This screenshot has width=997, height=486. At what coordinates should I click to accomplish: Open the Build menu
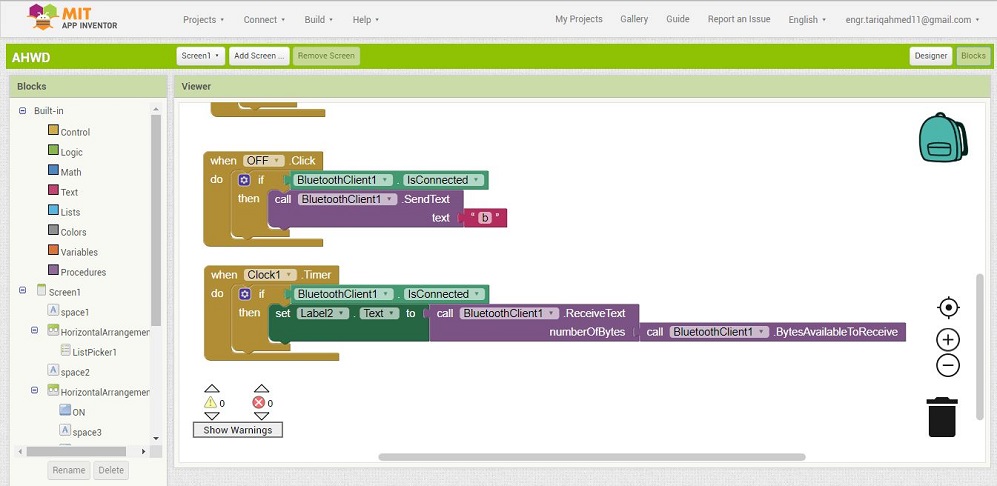tap(319, 20)
